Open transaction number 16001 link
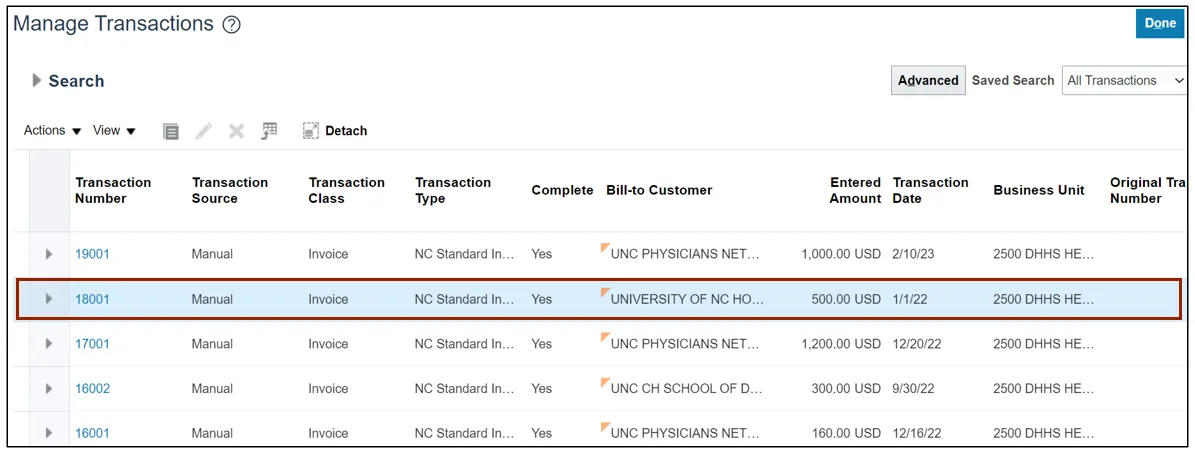Image resolution: width=1195 pixels, height=454 pixels. [92, 434]
